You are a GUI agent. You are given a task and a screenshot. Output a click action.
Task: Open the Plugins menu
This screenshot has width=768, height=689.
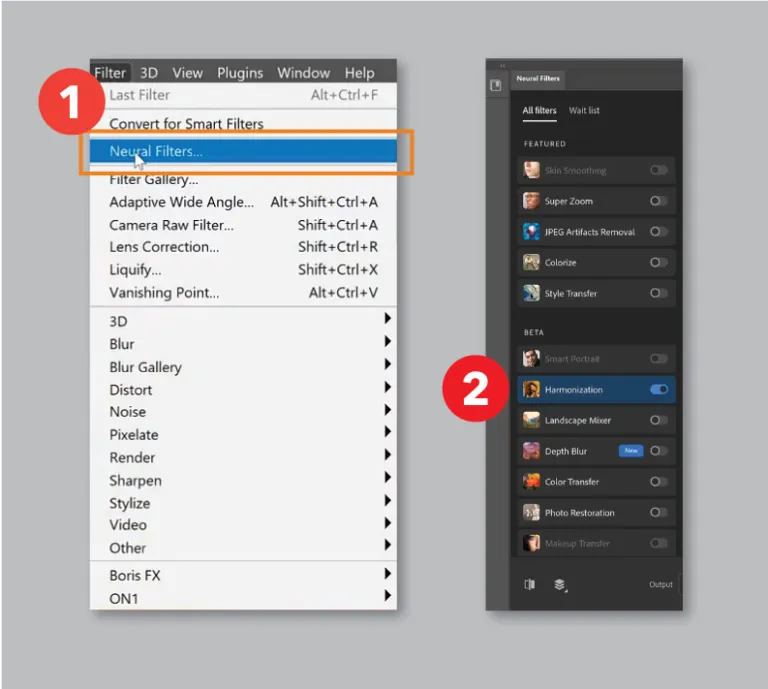coord(240,73)
